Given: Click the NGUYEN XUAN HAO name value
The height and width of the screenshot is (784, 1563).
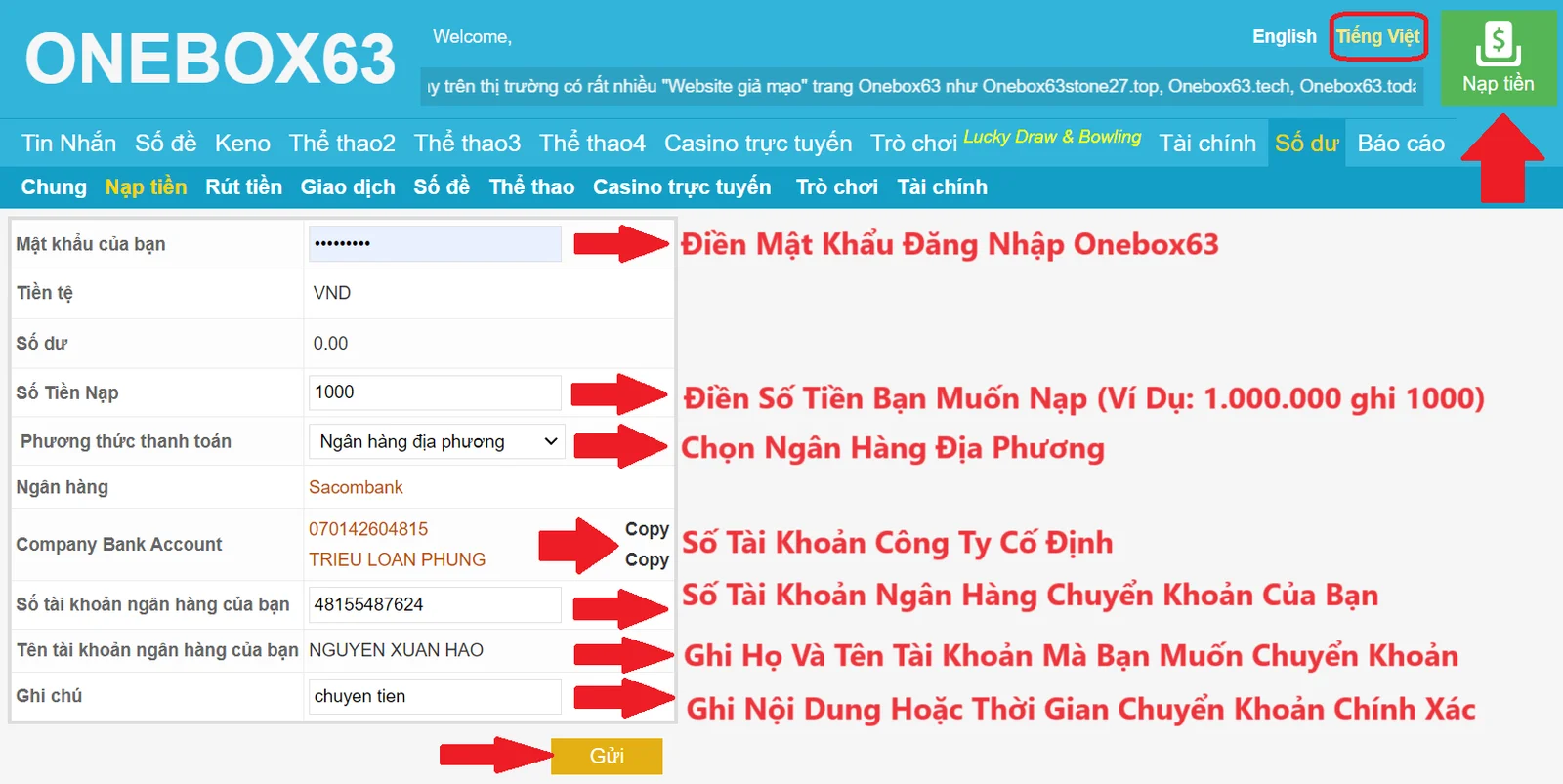Looking at the screenshot, I should click(396, 650).
